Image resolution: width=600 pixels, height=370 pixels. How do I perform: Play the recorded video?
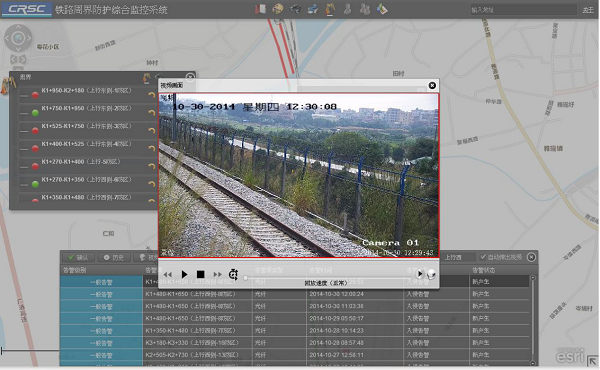click(x=184, y=274)
